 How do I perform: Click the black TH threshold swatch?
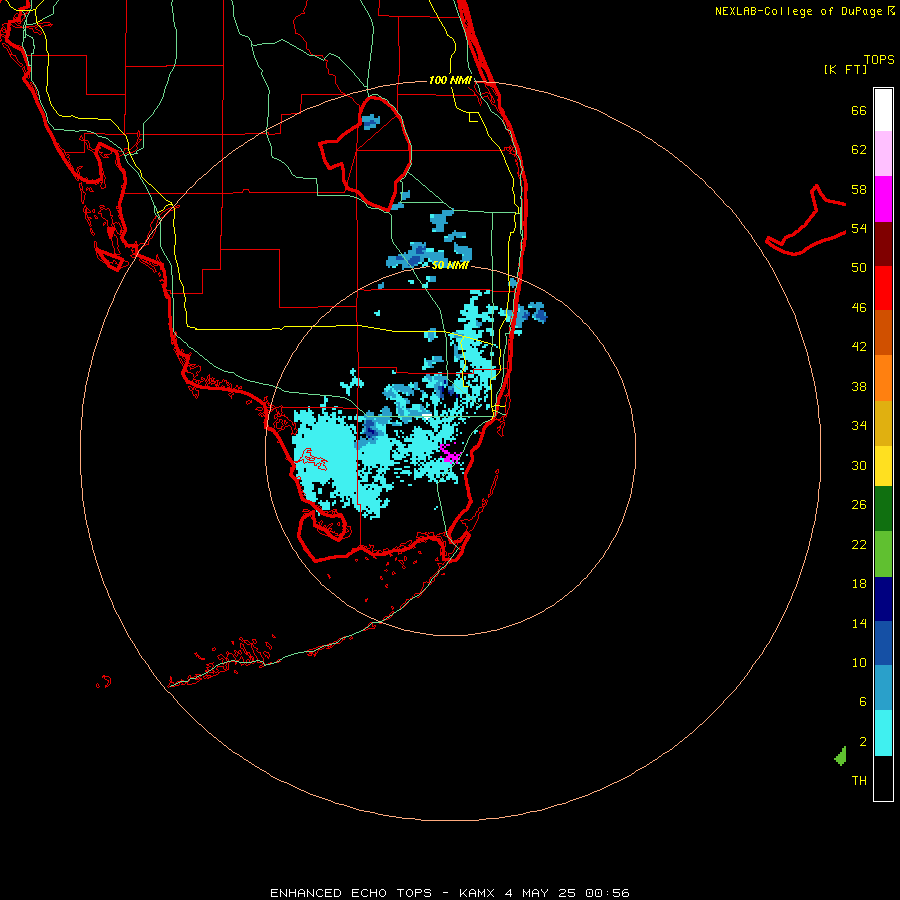[x=883, y=778]
